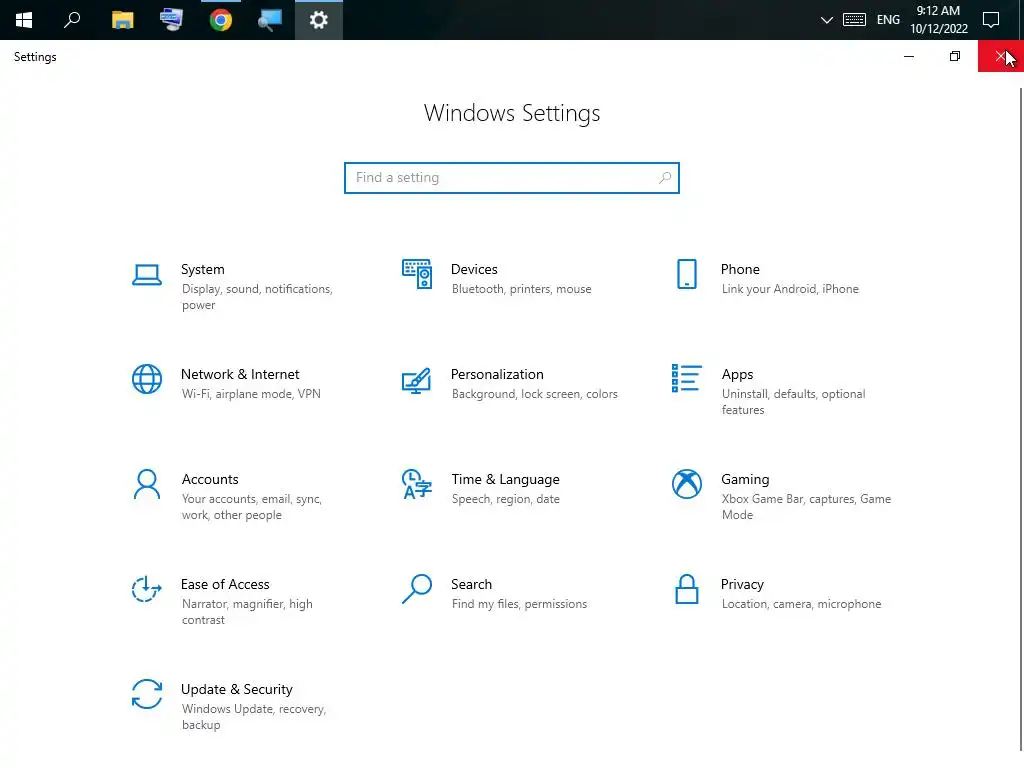This screenshot has width=1024, height=768.
Task: Click the Personalization heading
Action: (x=497, y=374)
